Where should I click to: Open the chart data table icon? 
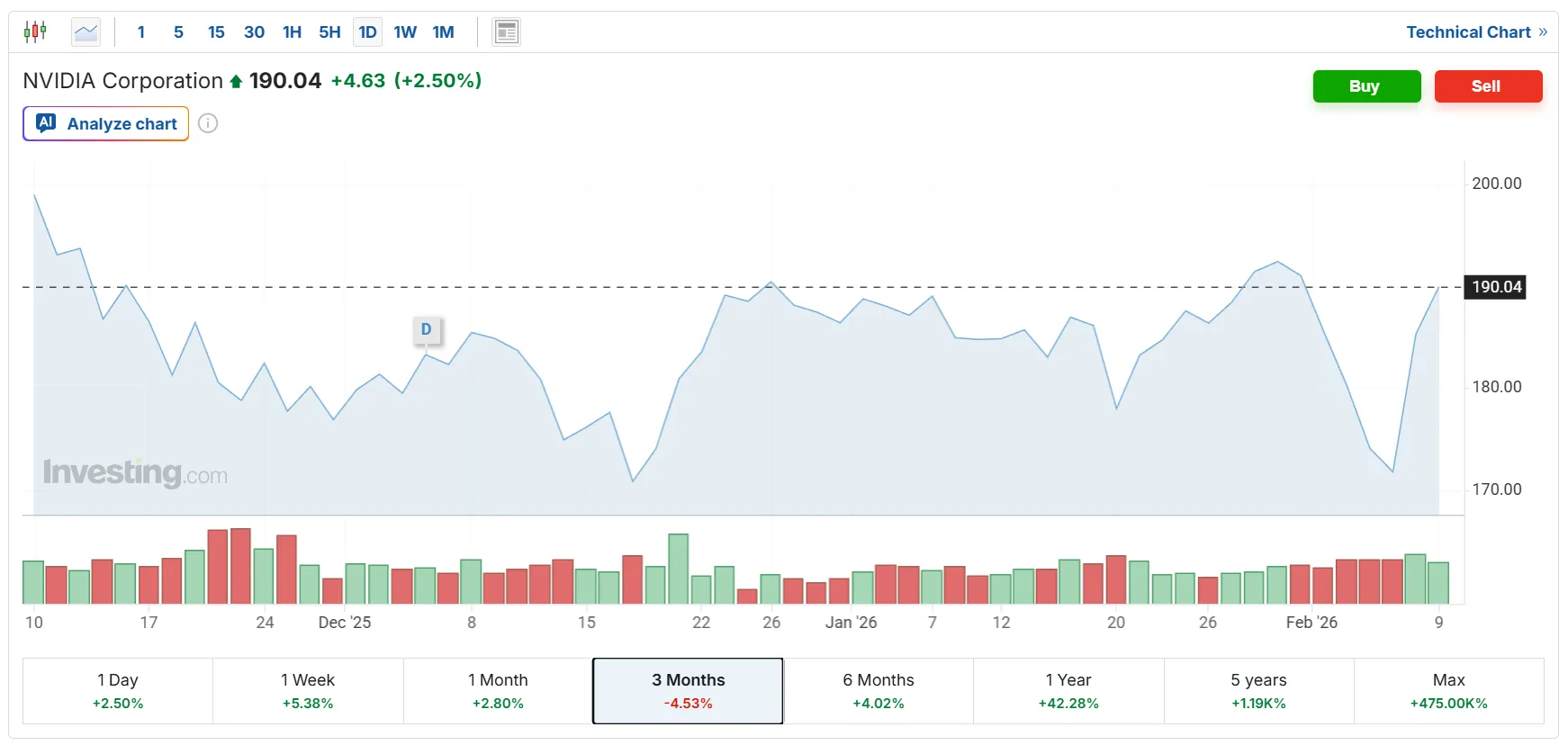click(x=507, y=32)
